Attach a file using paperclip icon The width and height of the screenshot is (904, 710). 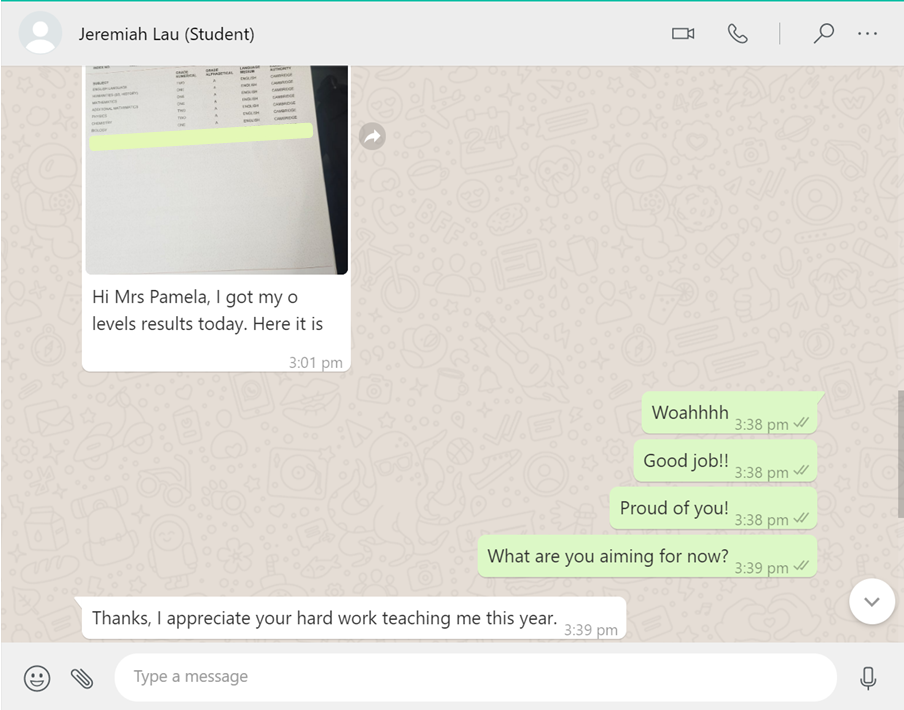tap(82, 678)
